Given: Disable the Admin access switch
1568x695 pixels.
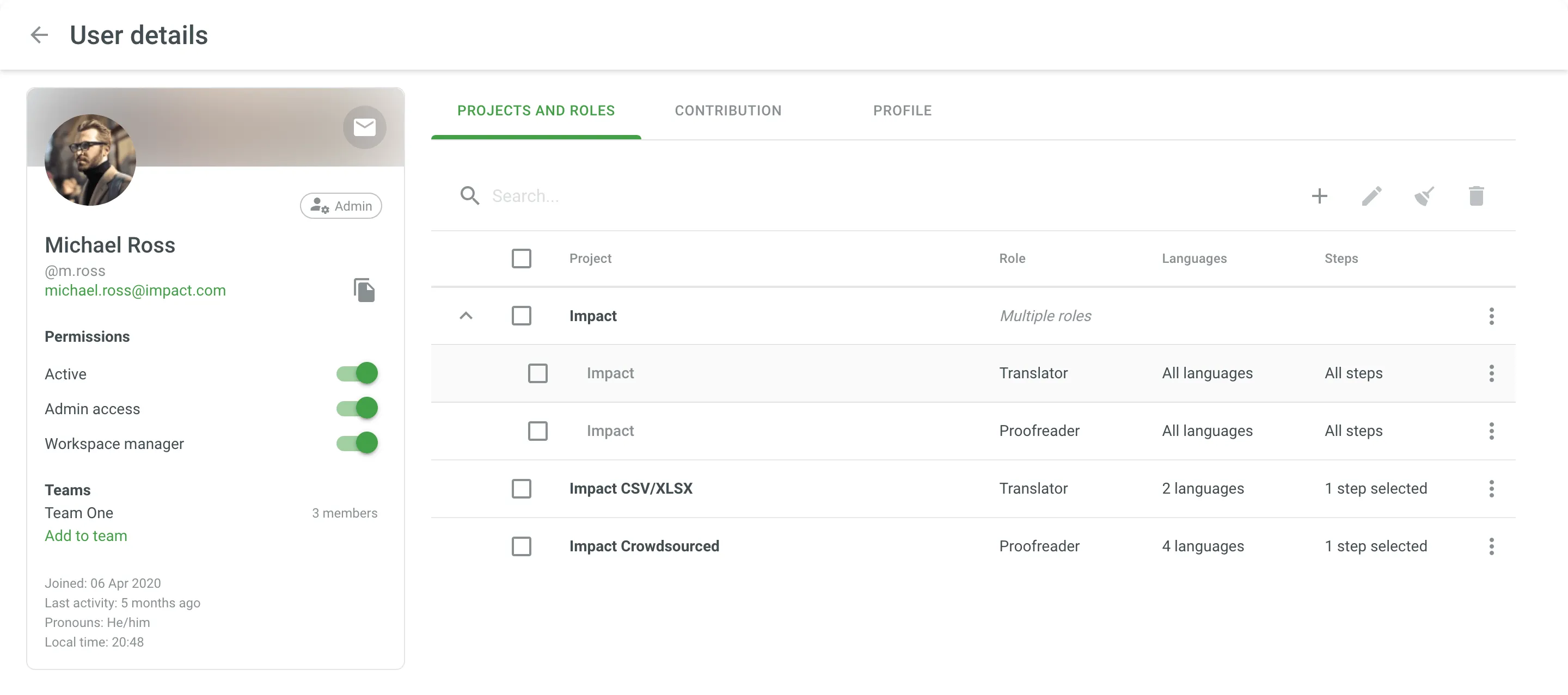Looking at the screenshot, I should pyautogui.click(x=357, y=408).
